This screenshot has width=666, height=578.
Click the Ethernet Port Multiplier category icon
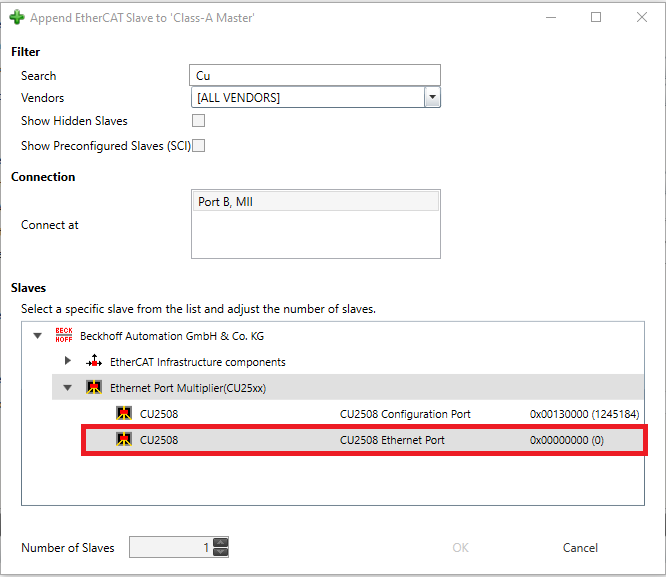[93, 387]
